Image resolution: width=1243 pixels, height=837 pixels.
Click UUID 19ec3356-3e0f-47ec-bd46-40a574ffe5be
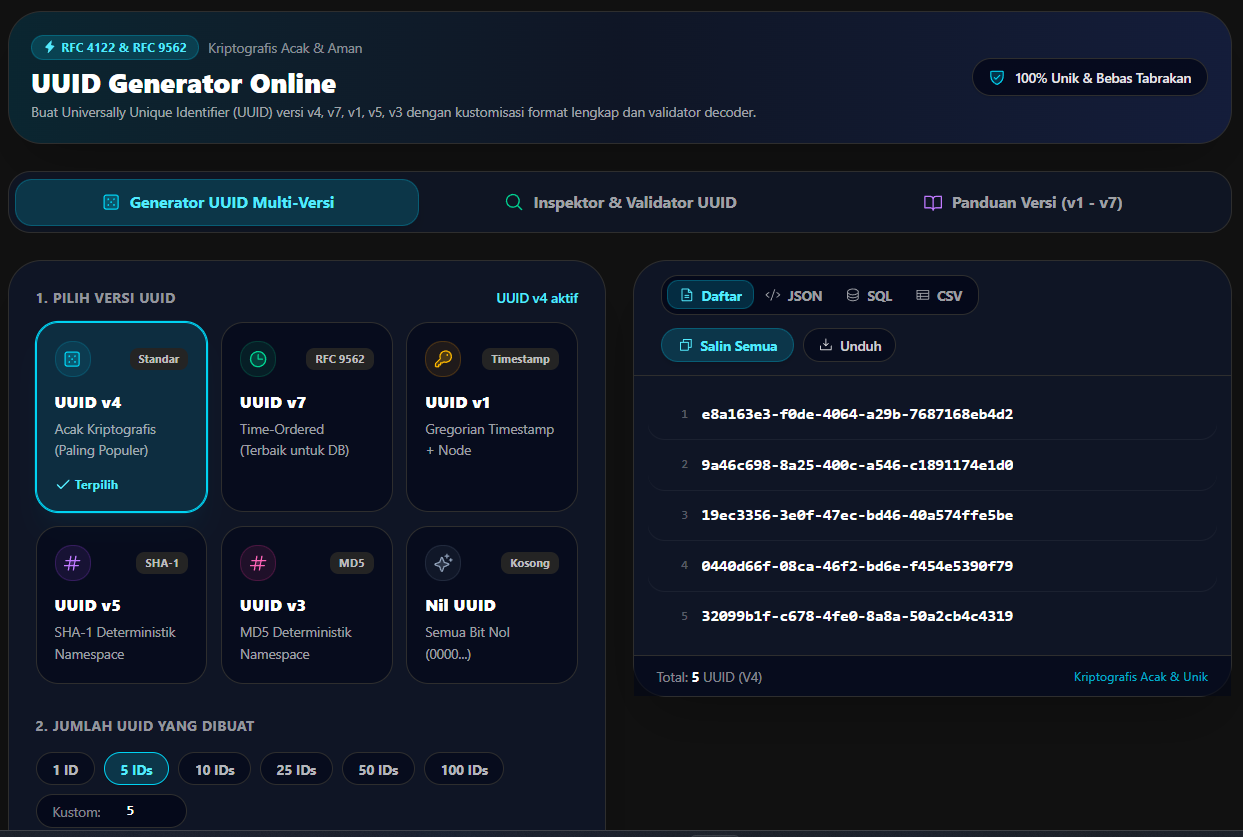pyautogui.click(x=857, y=515)
